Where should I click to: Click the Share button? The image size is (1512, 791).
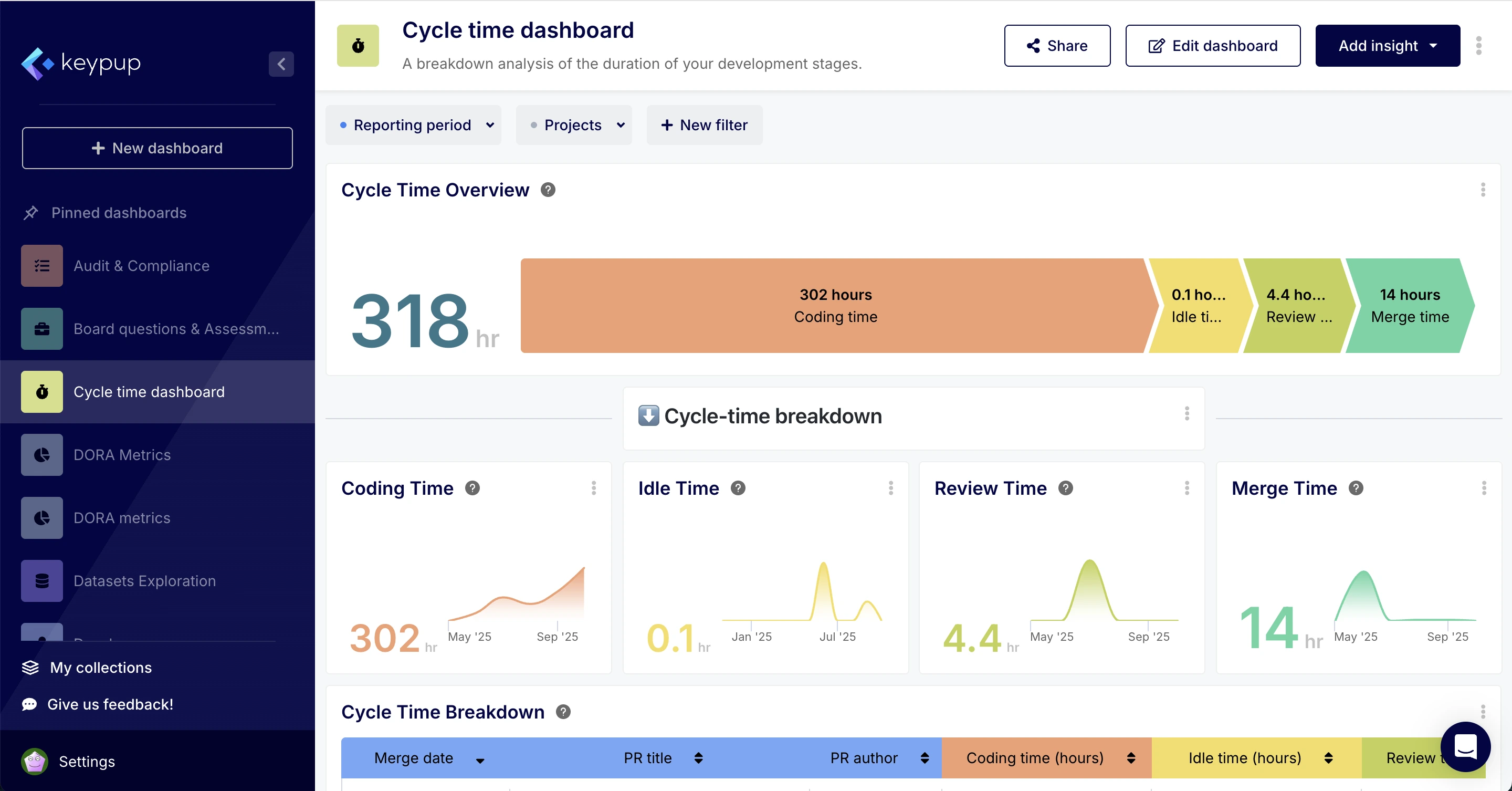click(1056, 45)
